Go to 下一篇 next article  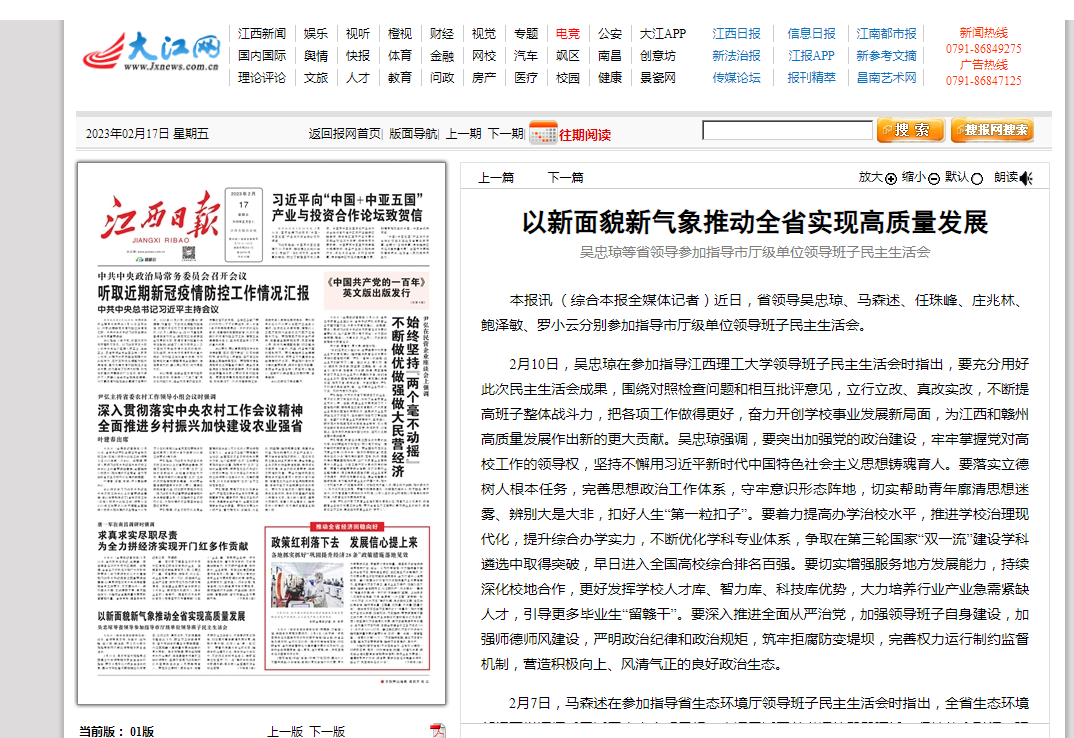click(565, 178)
